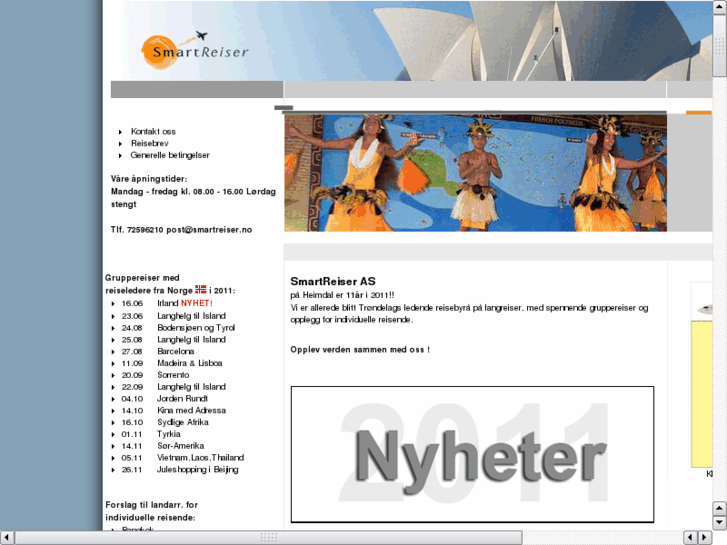Open Madeira & Lisboa trip

pos(189,363)
